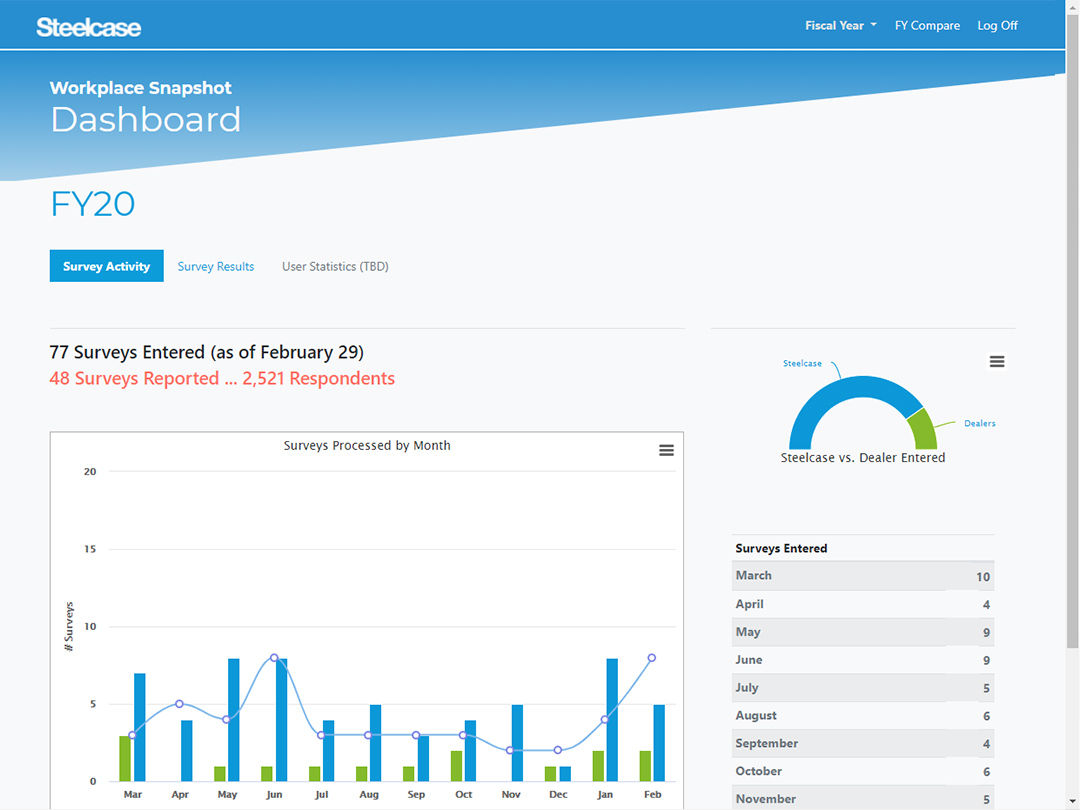Select the Dealers gauge label
The image size is (1080, 810).
tap(979, 423)
